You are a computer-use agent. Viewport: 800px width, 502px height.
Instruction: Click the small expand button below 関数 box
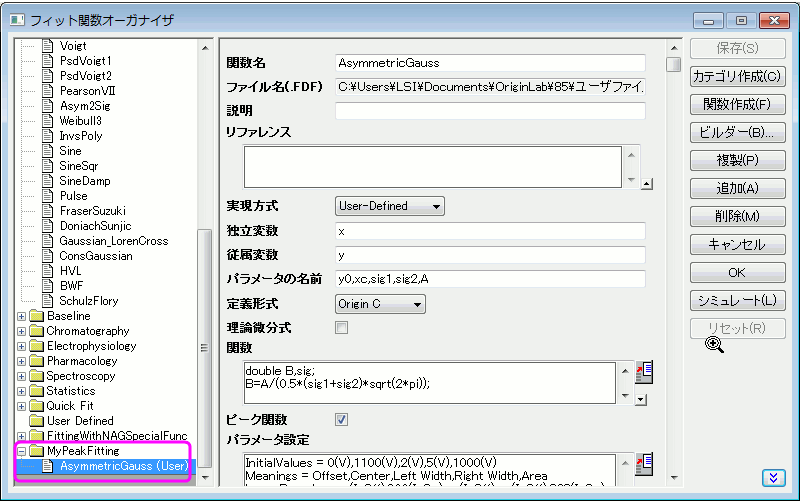click(641, 400)
